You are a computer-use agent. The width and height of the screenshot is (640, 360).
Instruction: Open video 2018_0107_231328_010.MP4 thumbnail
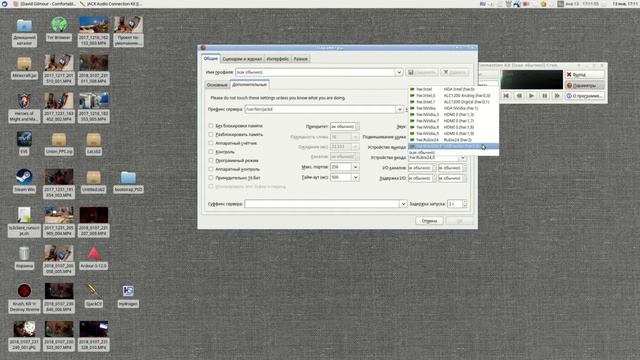[x=94, y=336]
